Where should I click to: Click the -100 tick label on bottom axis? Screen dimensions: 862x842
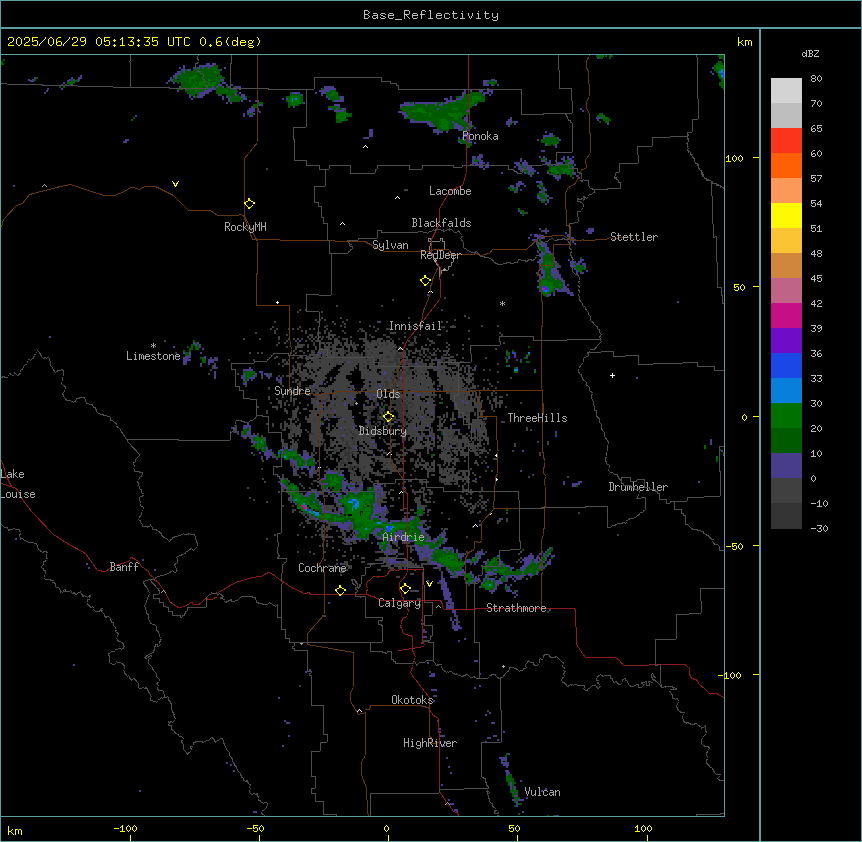point(125,829)
